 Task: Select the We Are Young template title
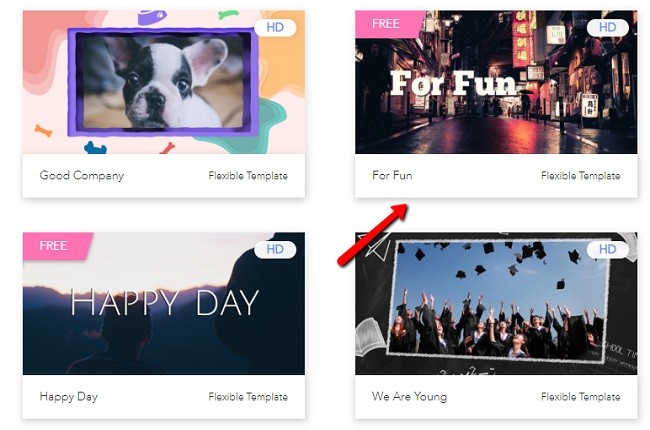coord(410,397)
